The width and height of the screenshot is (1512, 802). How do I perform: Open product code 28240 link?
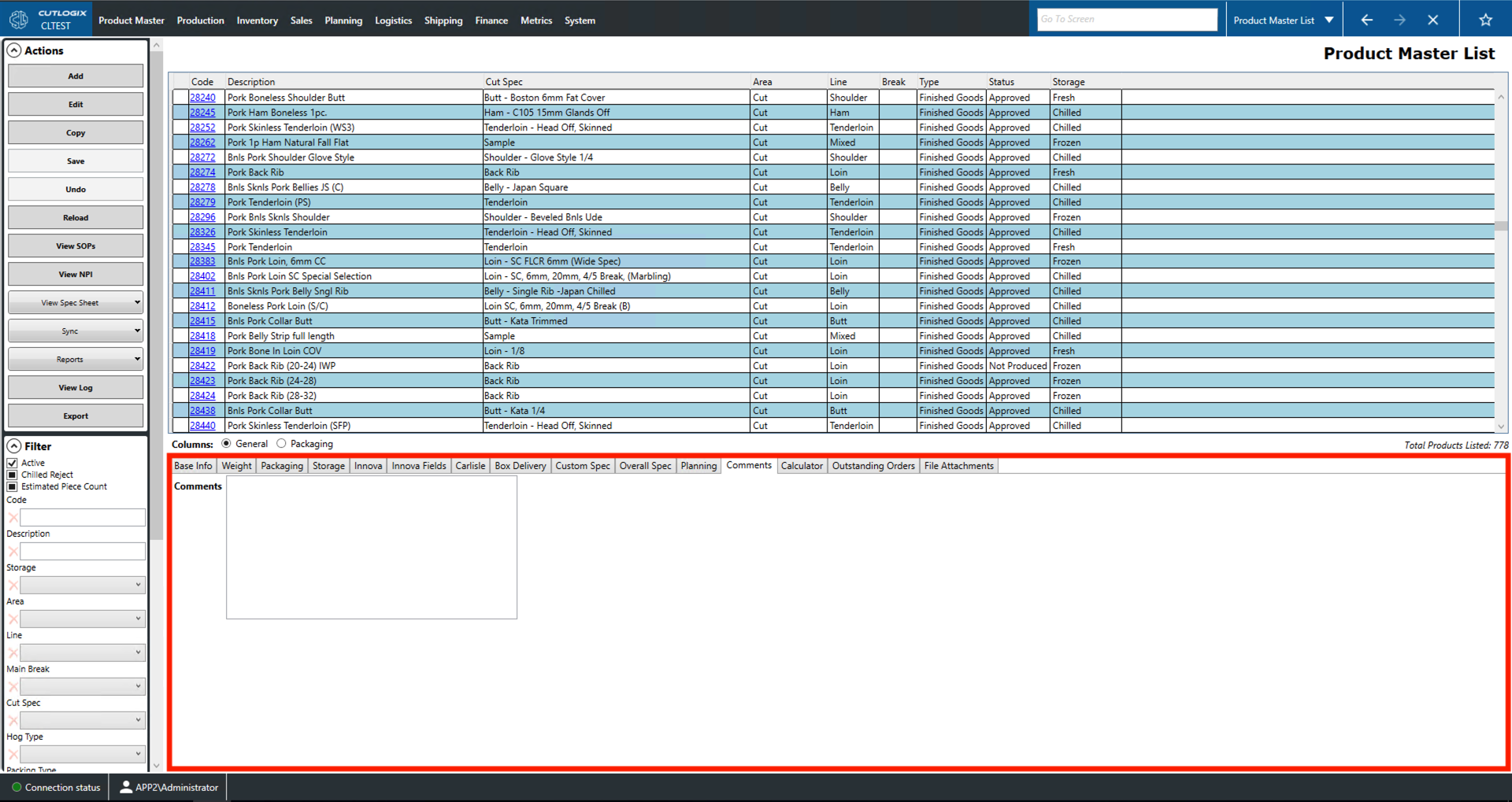202,97
